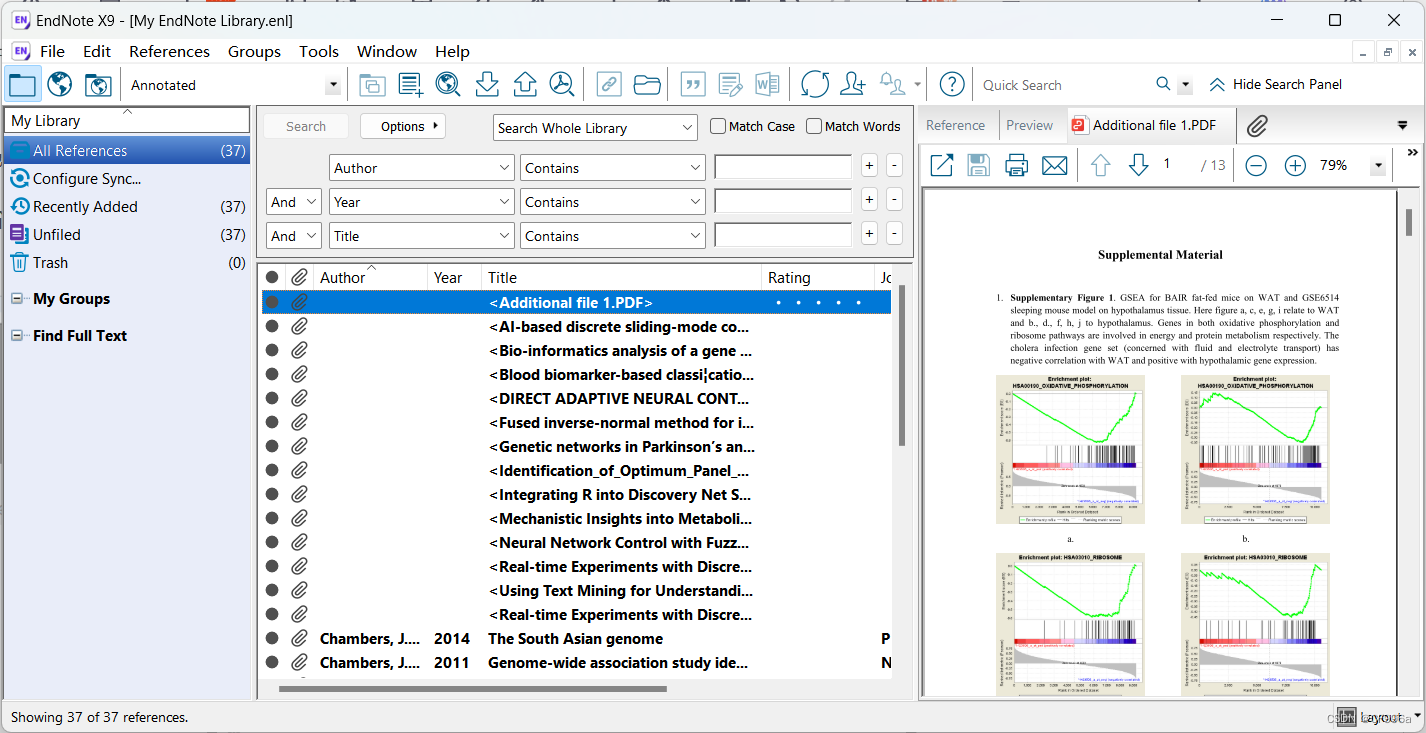This screenshot has width=1426, height=733.
Task: Run Find Full Text PDF search icon
Action: coord(562,85)
